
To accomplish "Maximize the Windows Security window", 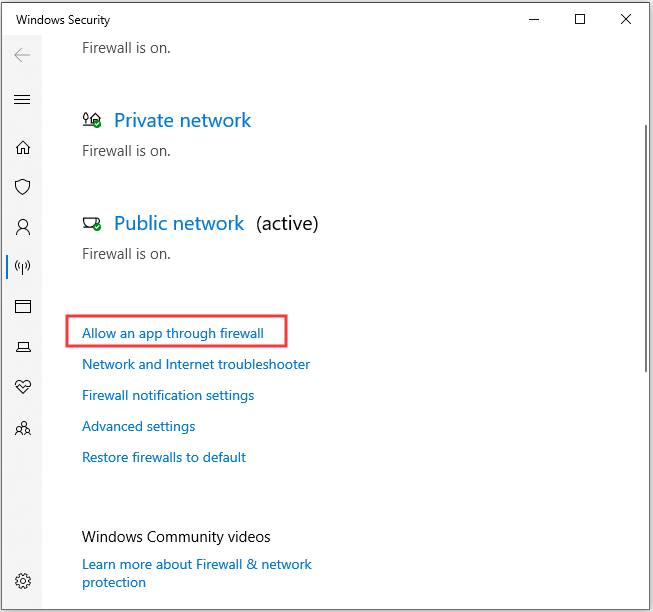I will click(580, 19).
